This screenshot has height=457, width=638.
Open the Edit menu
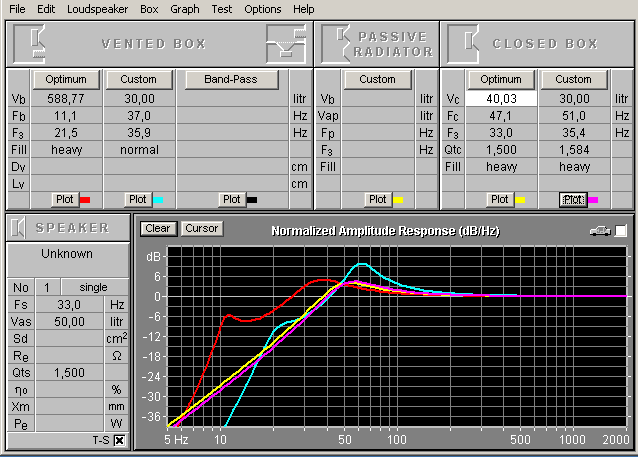[x=46, y=9]
